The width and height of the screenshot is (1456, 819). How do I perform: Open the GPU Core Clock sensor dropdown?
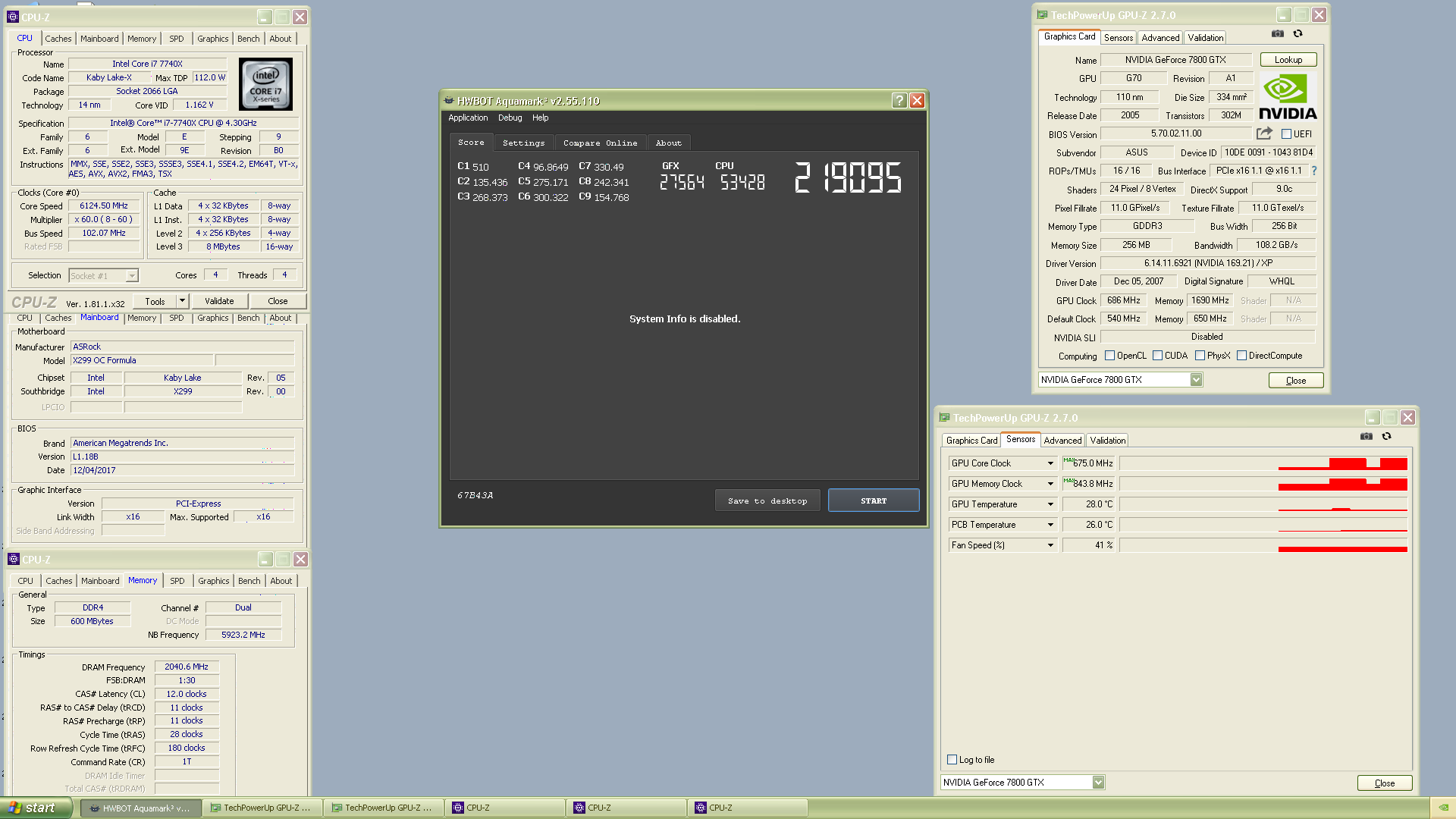click(x=1050, y=463)
